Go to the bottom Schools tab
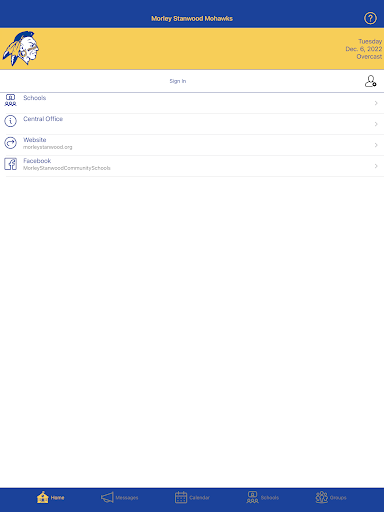Image resolution: width=384 pixels, height=512 pixels. coord(263,497)
